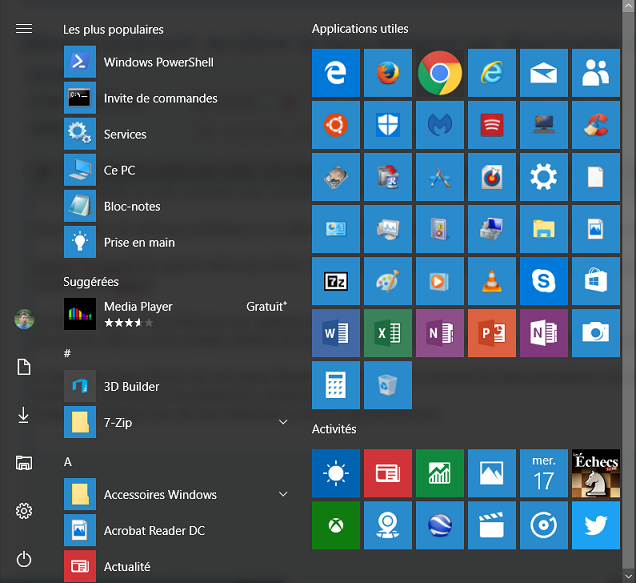Jump to the A letter index
The image size is (636, 583).
[x=68, y=462]
